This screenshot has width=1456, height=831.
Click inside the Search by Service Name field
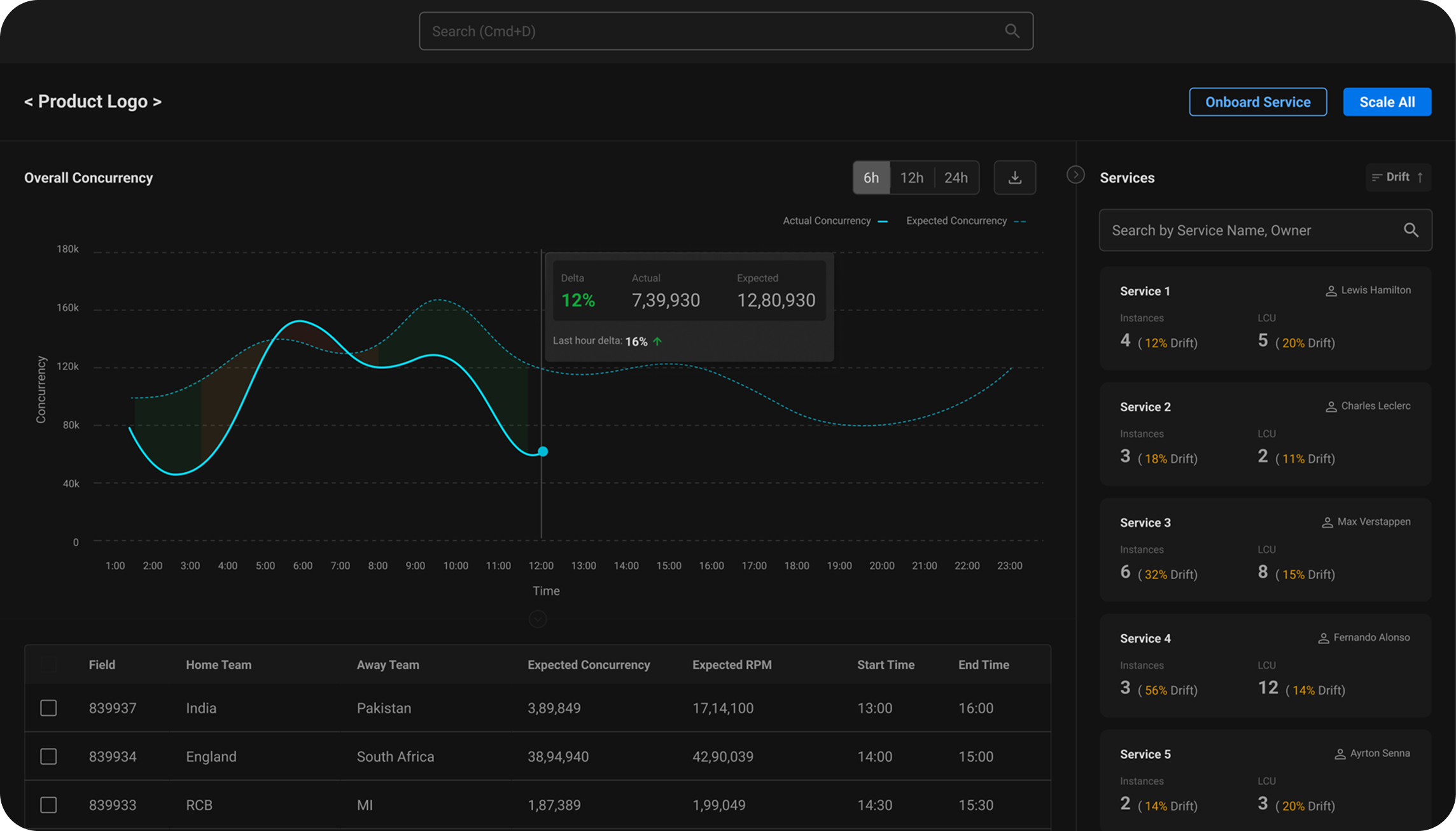pos(1241,230)
